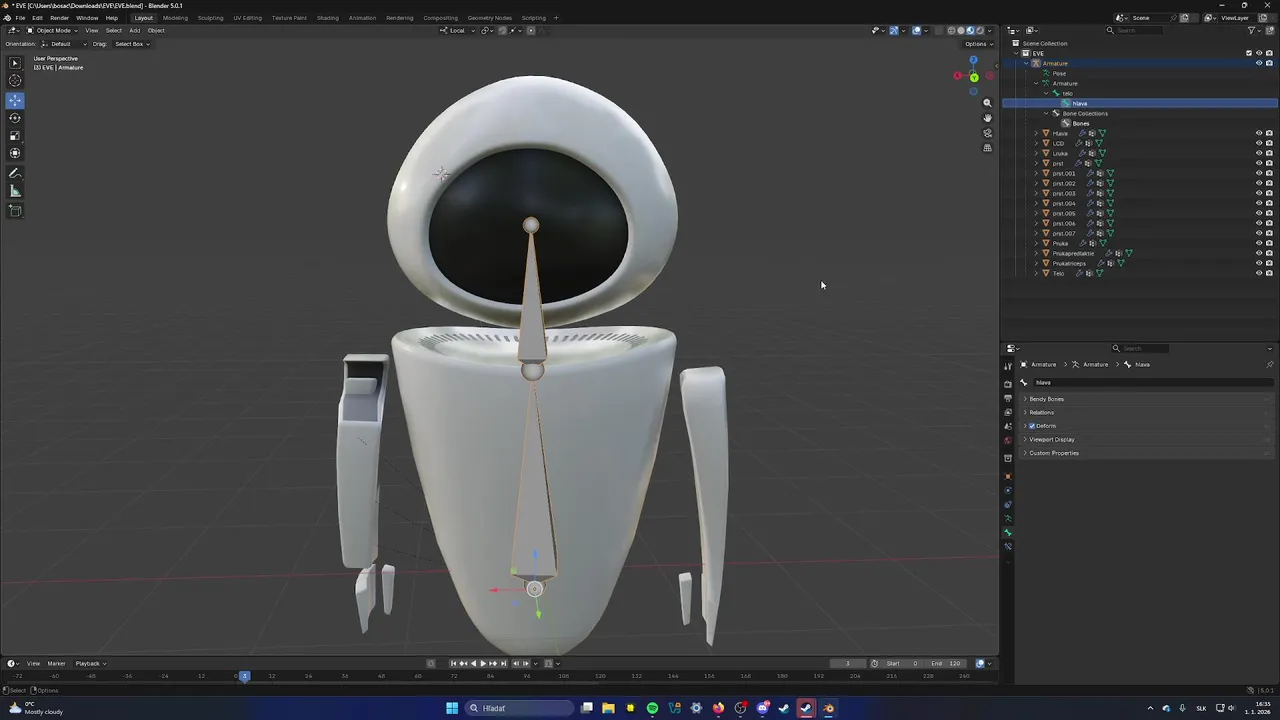Click the viewport Options button
Viewport: 1280px width, 720px height.
977,44
